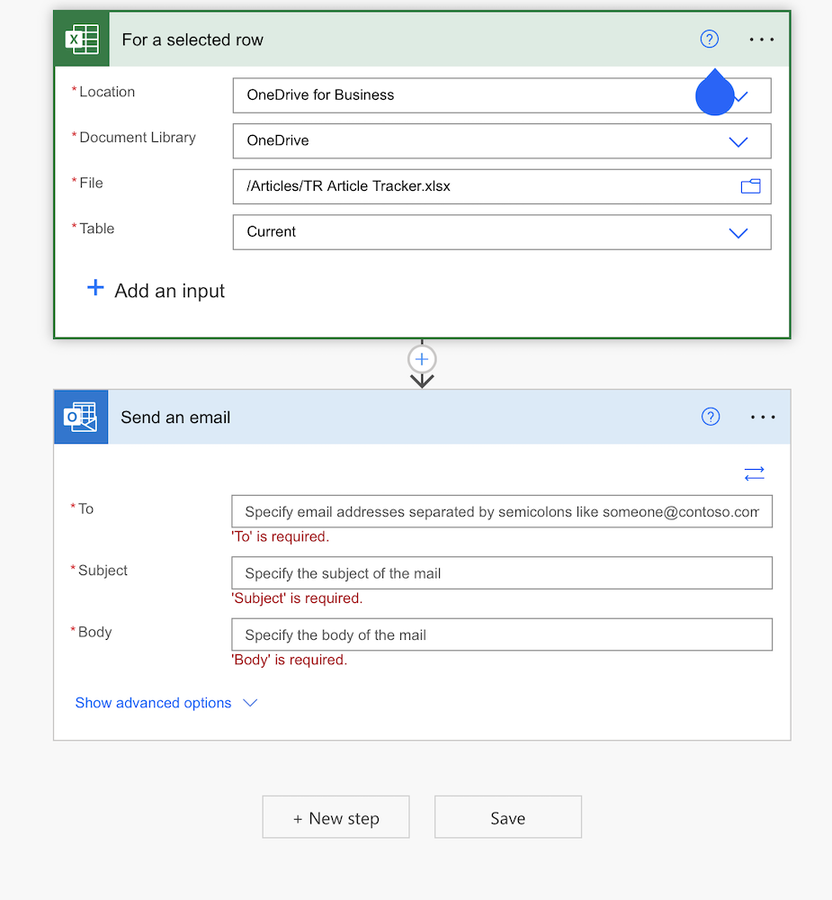Viewport: 832px width, 900px height.
Task: Click the insert step plus icon between actions
Action: [x=421, y=360]
